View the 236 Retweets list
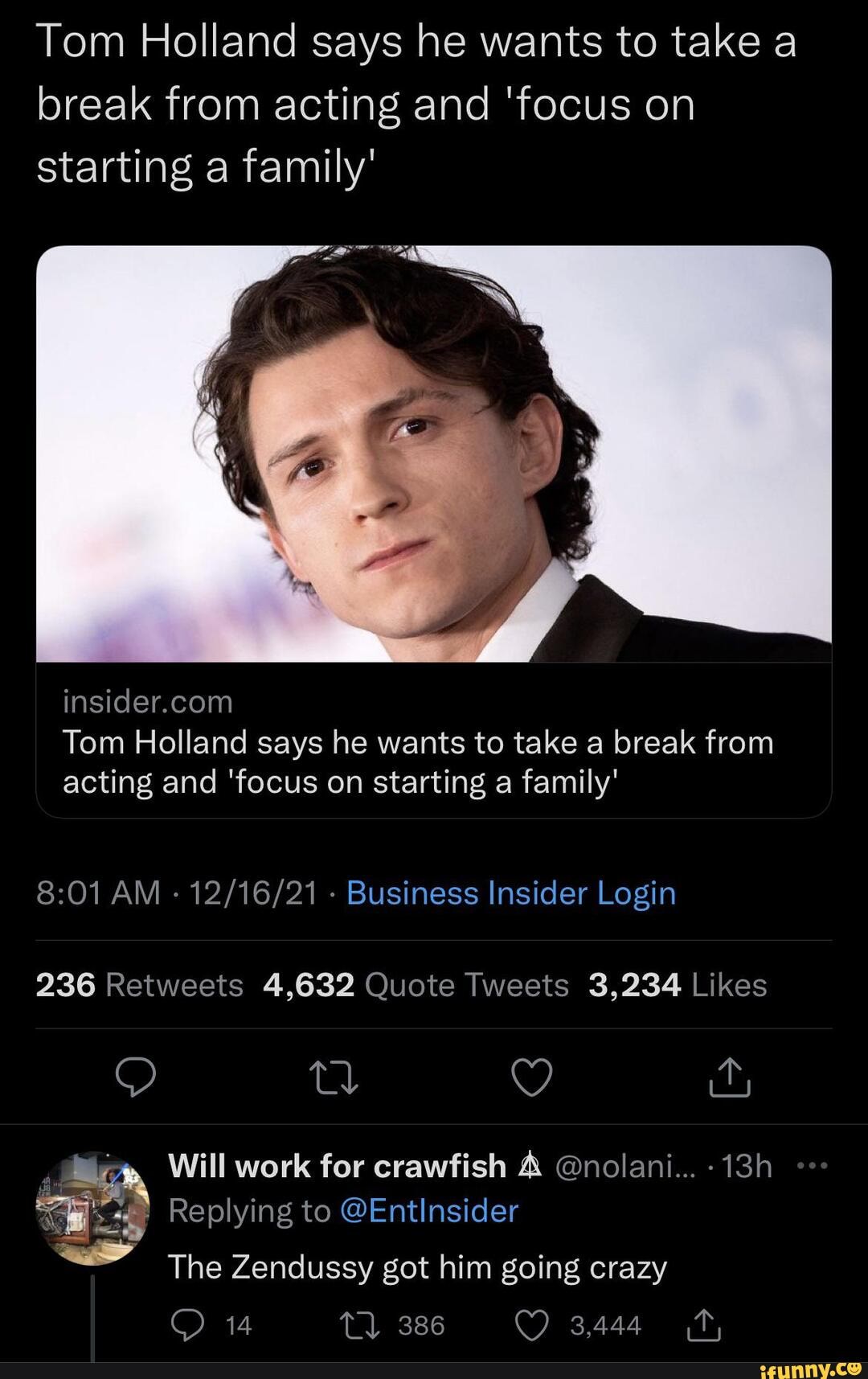The height and width of the screenshot is (1379, 868). coord(140,985)
